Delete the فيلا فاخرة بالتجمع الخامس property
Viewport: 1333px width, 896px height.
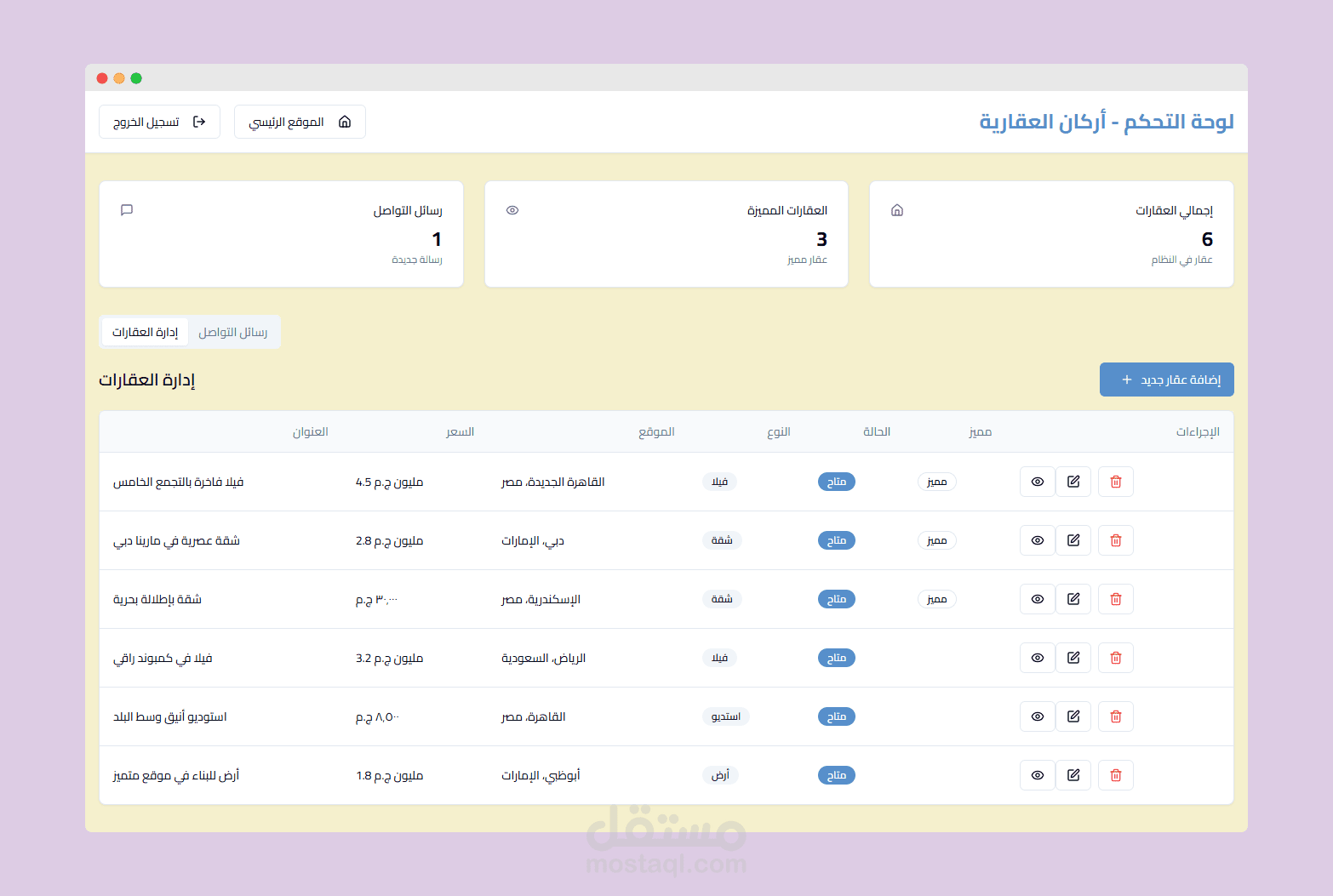click(1116, 482)
